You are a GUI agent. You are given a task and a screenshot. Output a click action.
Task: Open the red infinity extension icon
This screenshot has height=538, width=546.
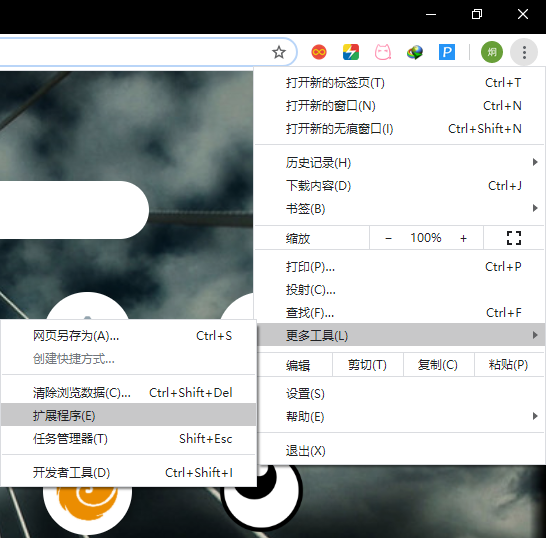pos(319,52)
